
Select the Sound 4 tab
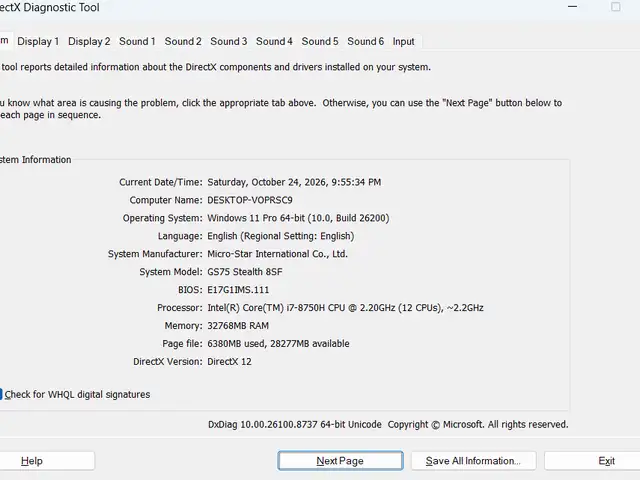click(x=274, y=41)
